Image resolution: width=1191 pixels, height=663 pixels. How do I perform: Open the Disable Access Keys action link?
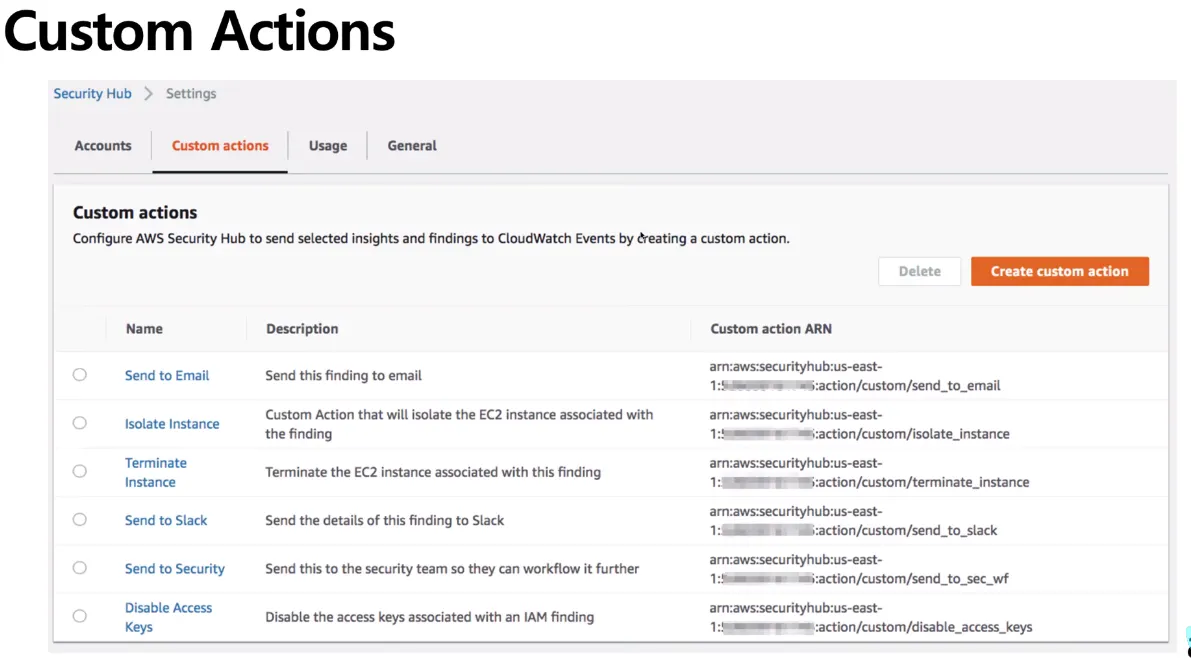(168, 617)
